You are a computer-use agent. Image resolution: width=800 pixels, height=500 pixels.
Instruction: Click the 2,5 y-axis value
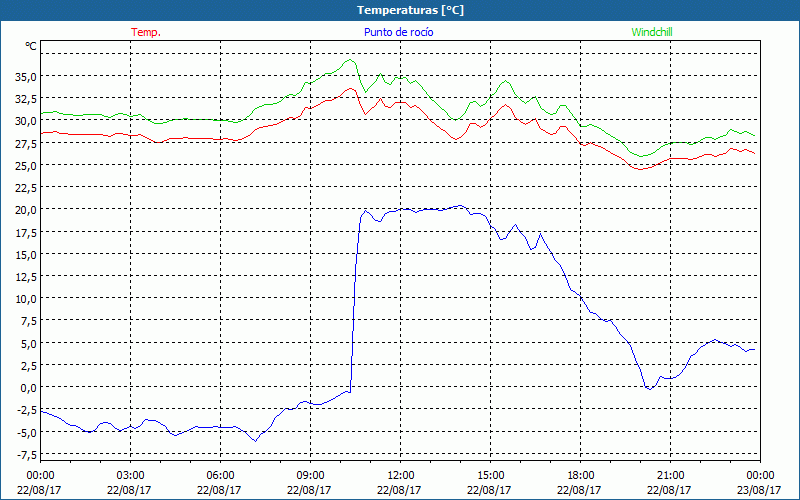point(29,365)
